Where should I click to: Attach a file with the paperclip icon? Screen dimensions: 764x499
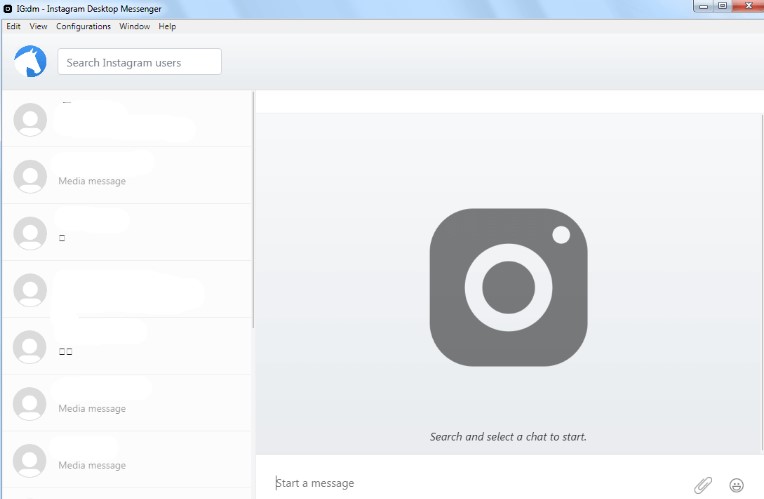pos(703,485)
